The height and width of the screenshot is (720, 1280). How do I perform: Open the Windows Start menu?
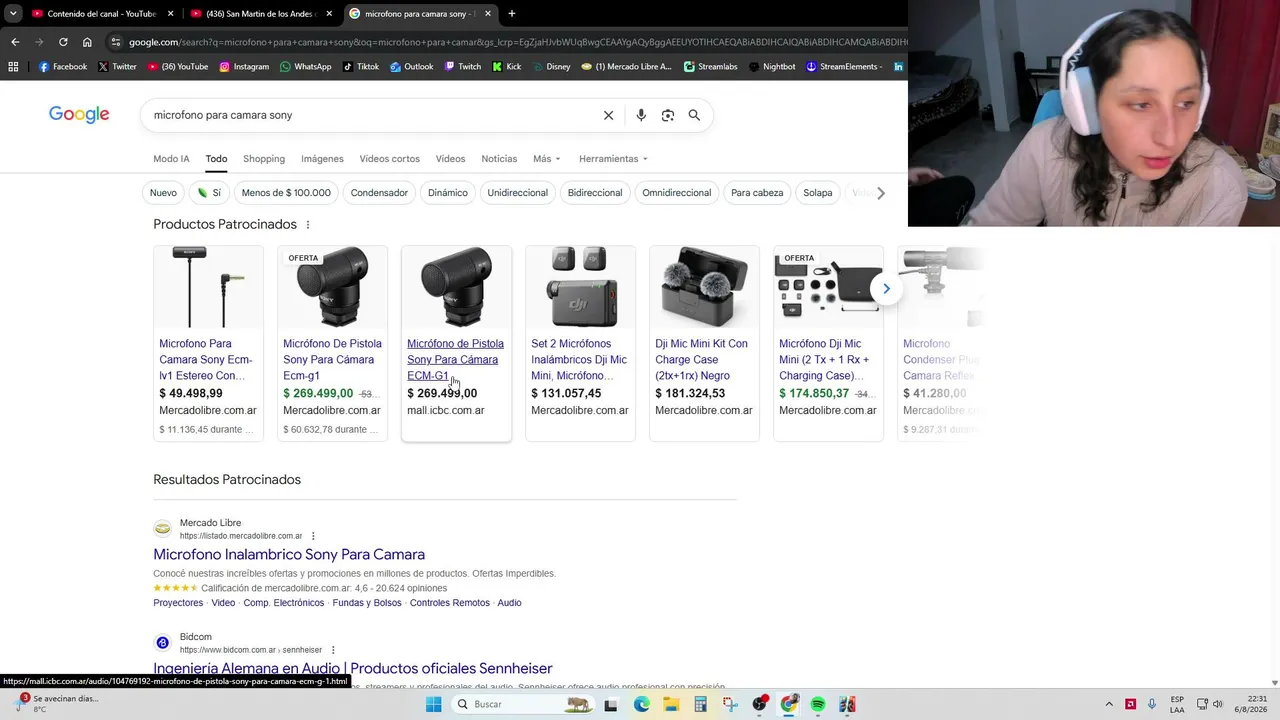(x=433, y=704)
